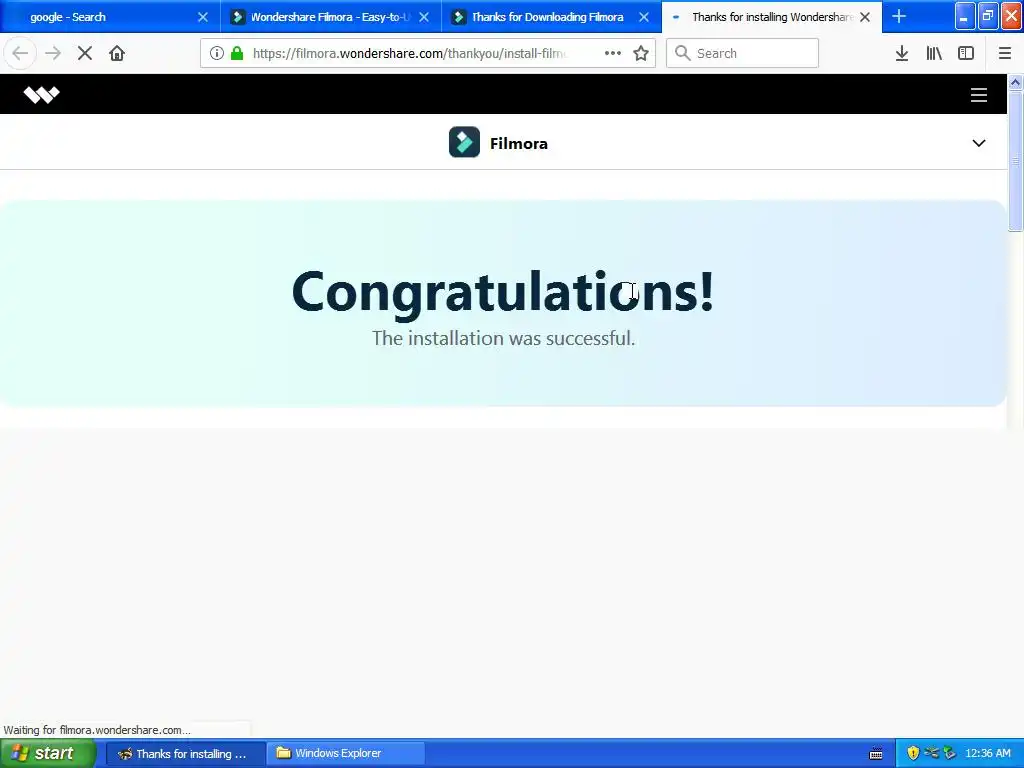Show site information icon

point(217,54)
